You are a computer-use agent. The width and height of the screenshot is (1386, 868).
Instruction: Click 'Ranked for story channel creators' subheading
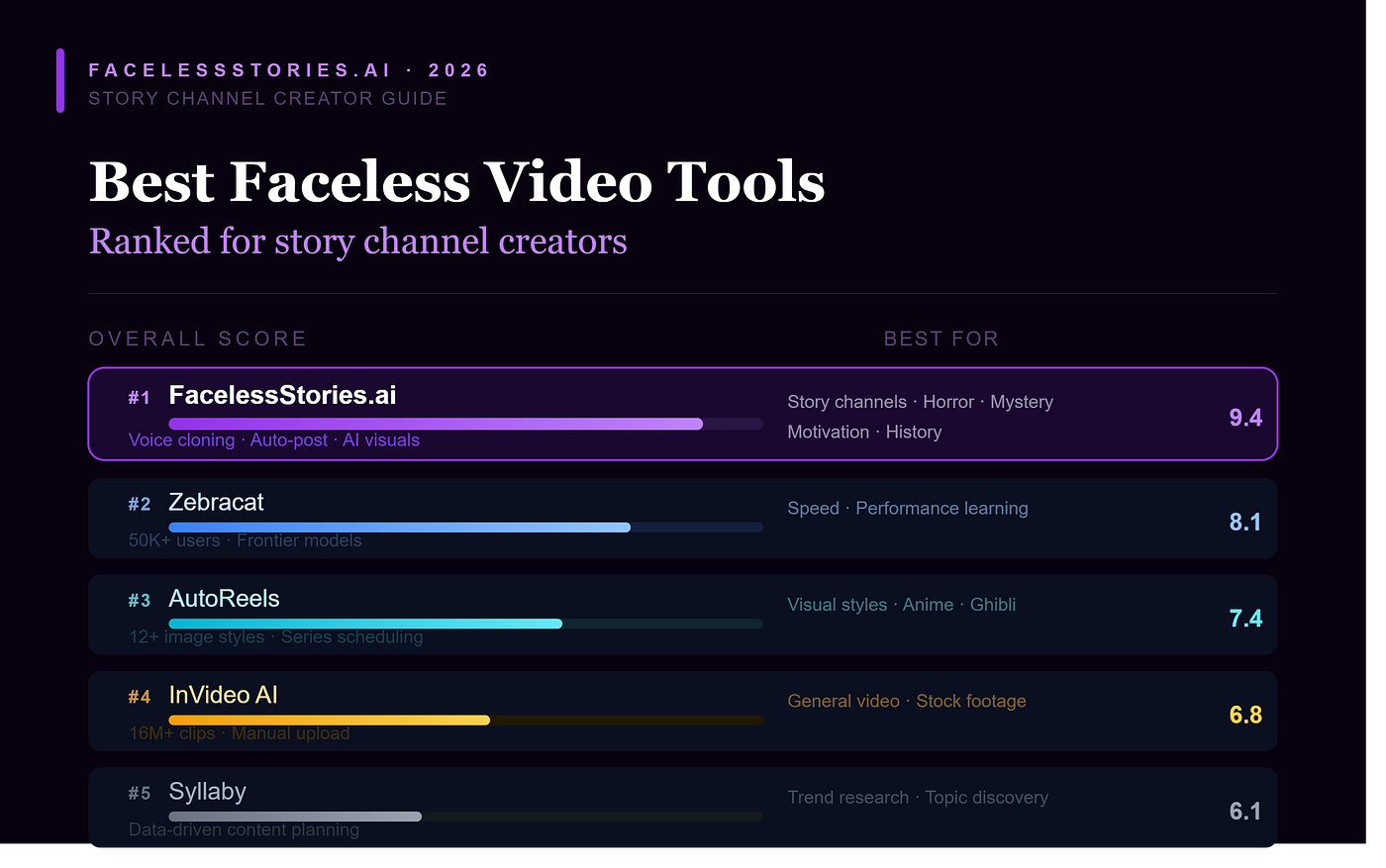[358, 241]
